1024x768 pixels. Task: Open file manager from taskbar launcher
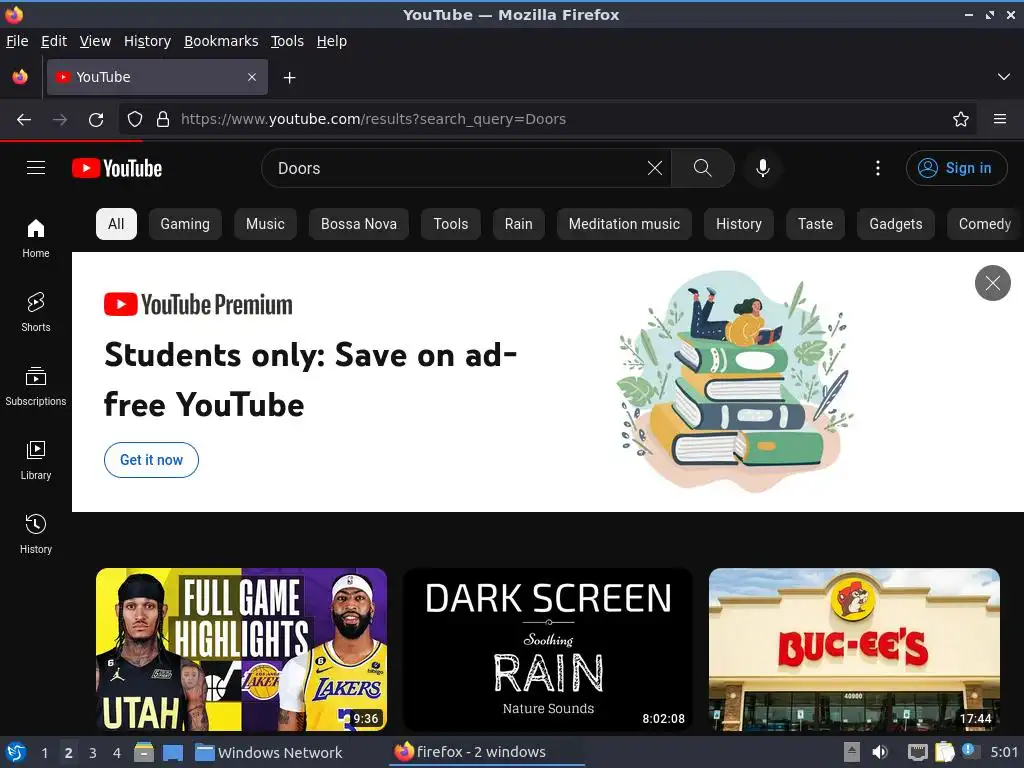point(144,752)
